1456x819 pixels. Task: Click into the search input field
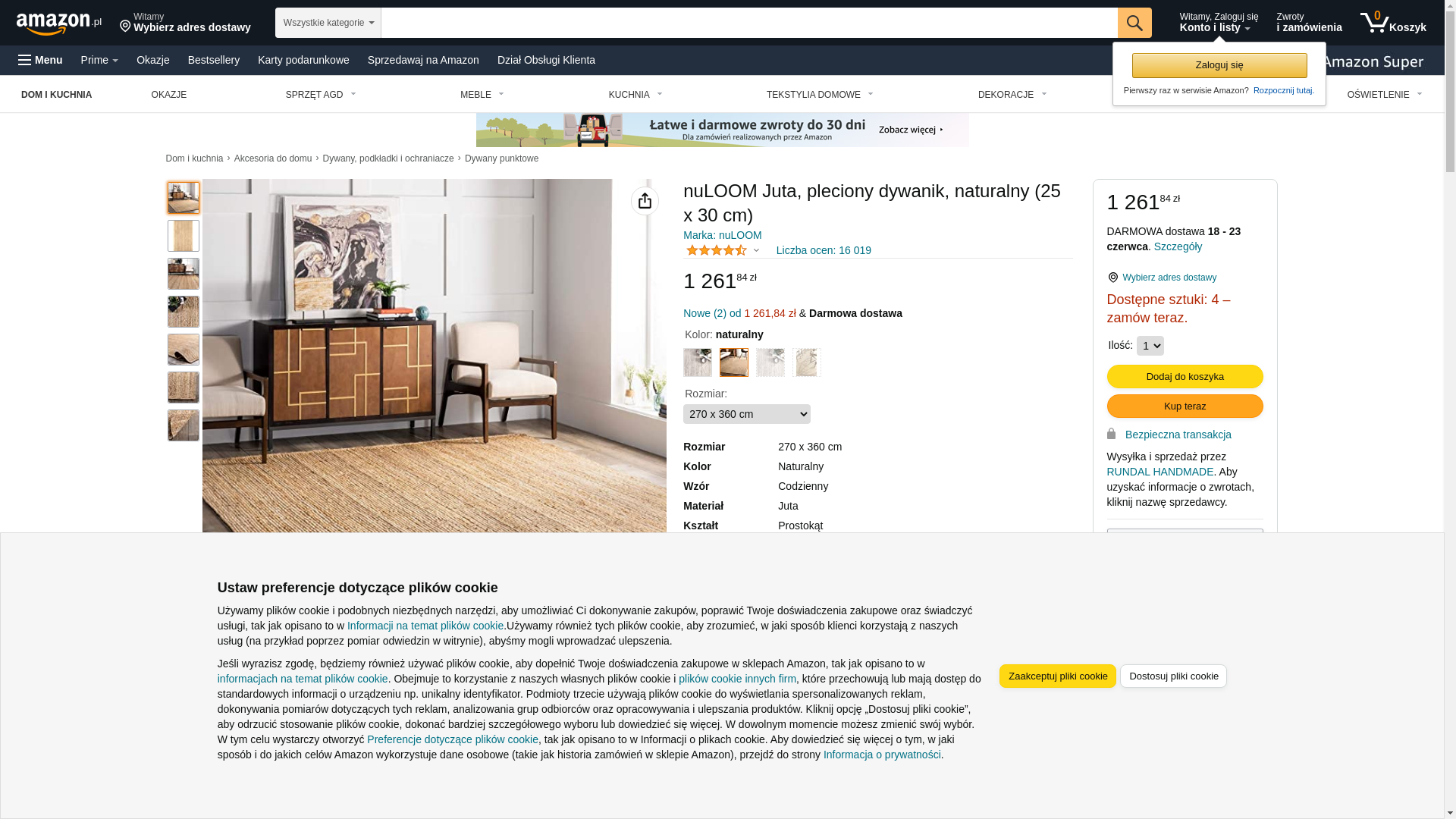(x=749, y=23)
